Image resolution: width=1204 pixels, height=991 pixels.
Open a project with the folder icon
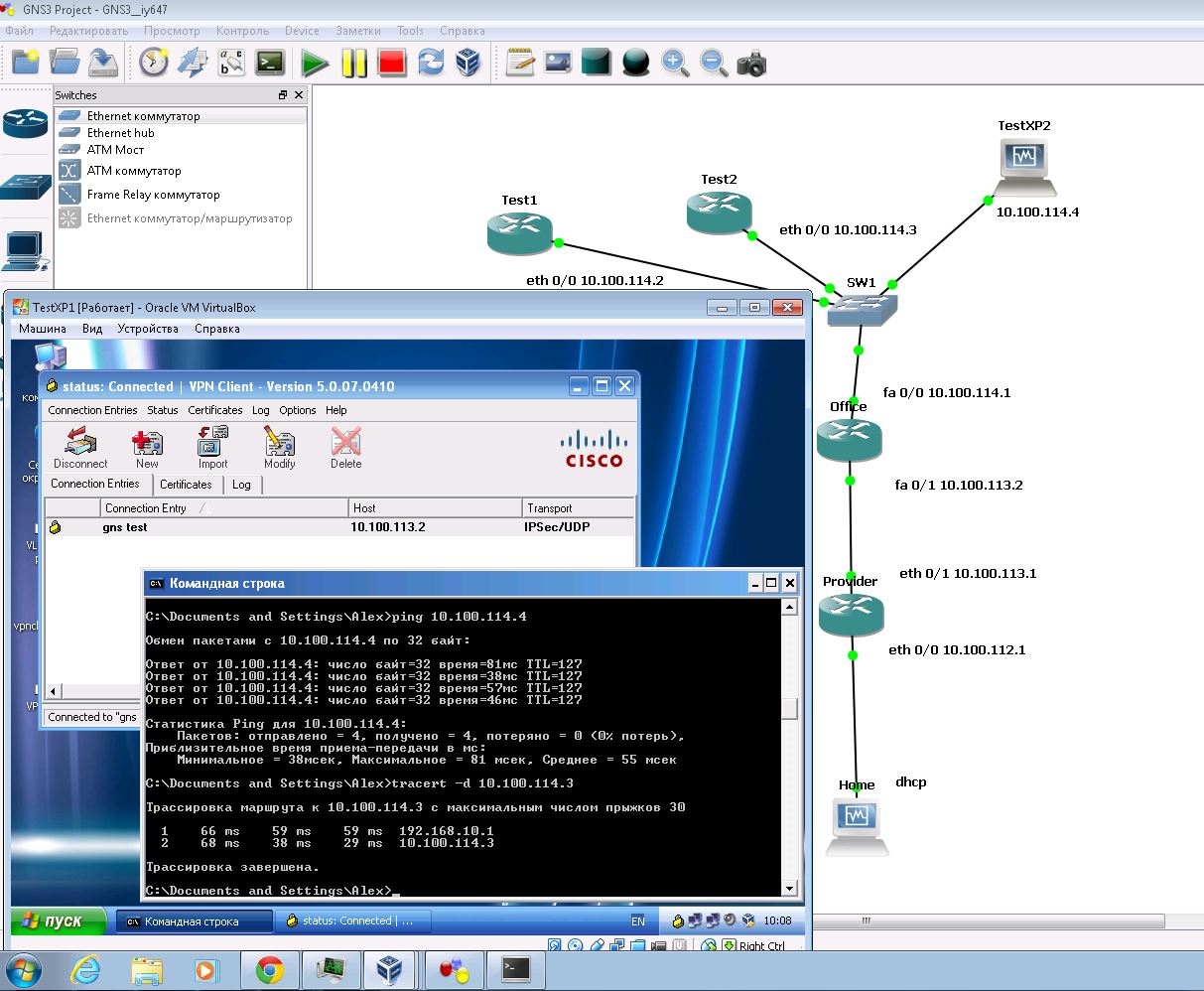click(x=65, y=64)
